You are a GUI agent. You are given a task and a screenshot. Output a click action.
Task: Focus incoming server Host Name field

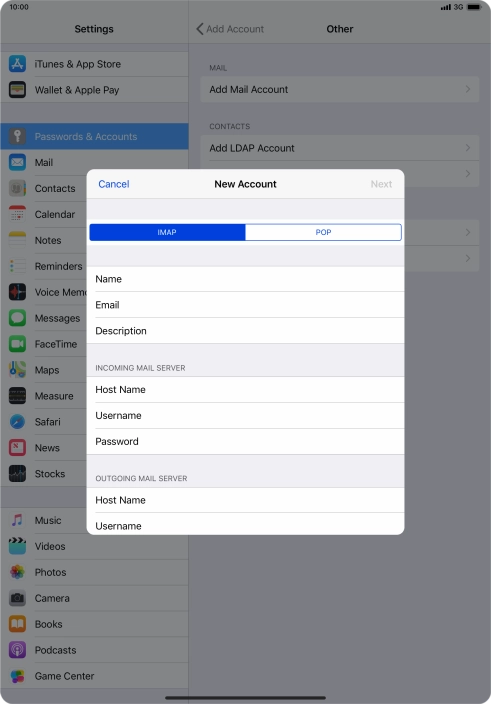pyautogui.click(x=246, y=389)
